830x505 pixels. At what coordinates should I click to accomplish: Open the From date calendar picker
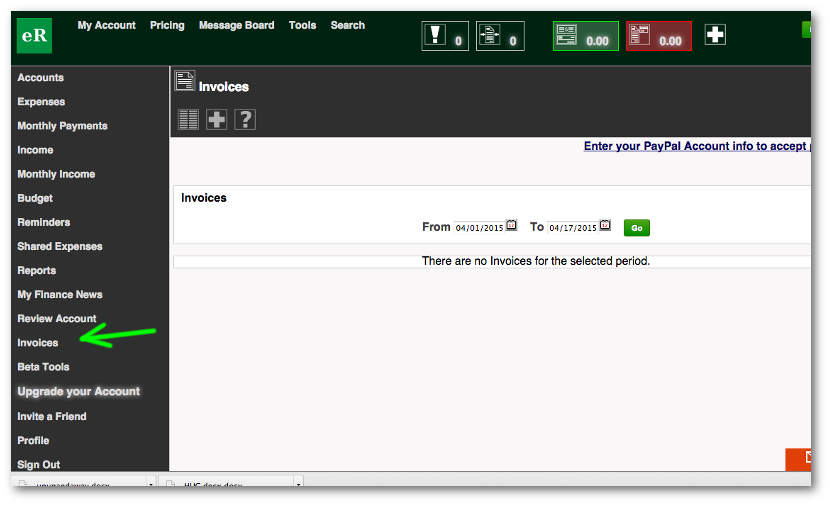511,226
